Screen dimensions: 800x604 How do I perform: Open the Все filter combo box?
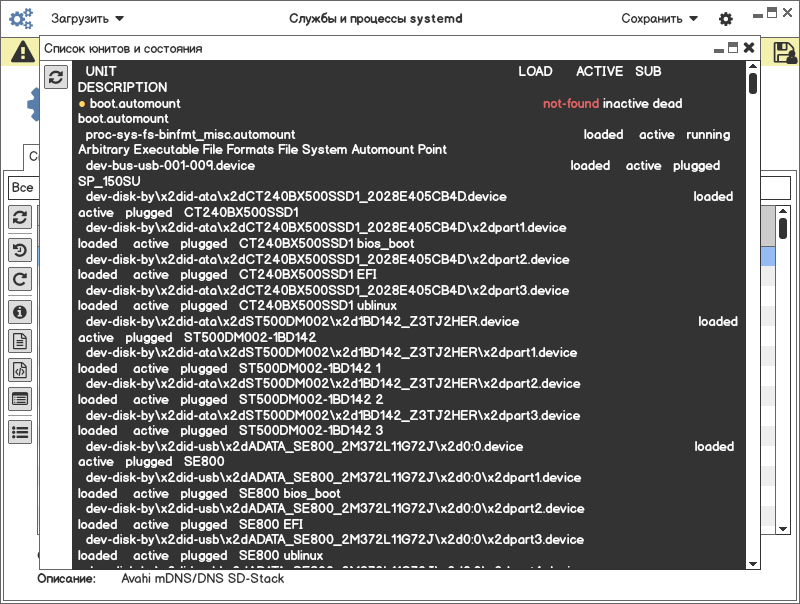point(22,188)
